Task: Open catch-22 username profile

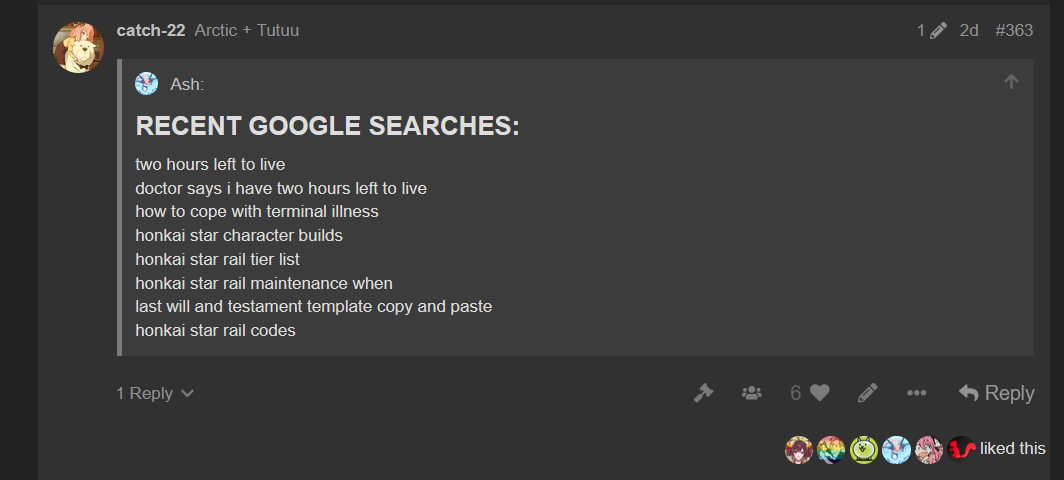Action: [x=151, y=31]
